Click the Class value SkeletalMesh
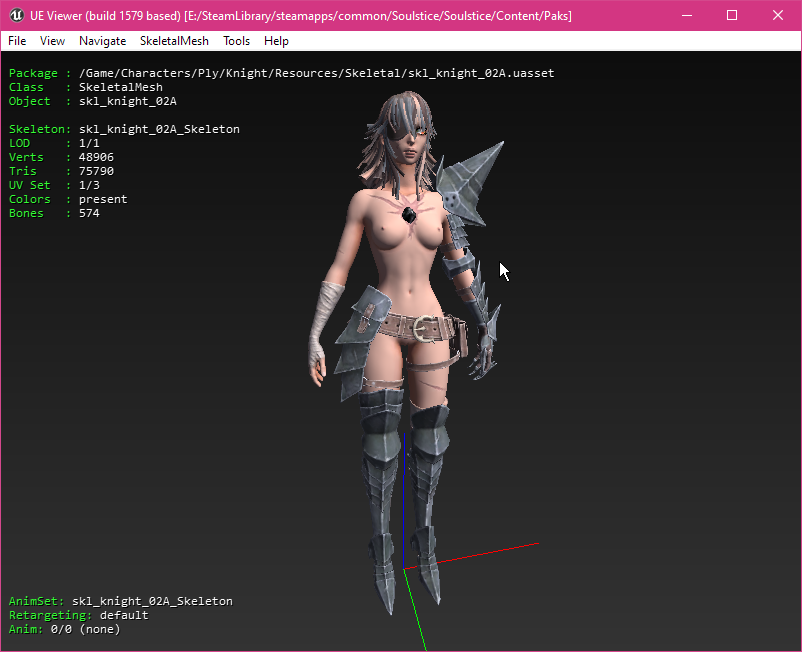802x652 pixels. [x=121, y=87]
